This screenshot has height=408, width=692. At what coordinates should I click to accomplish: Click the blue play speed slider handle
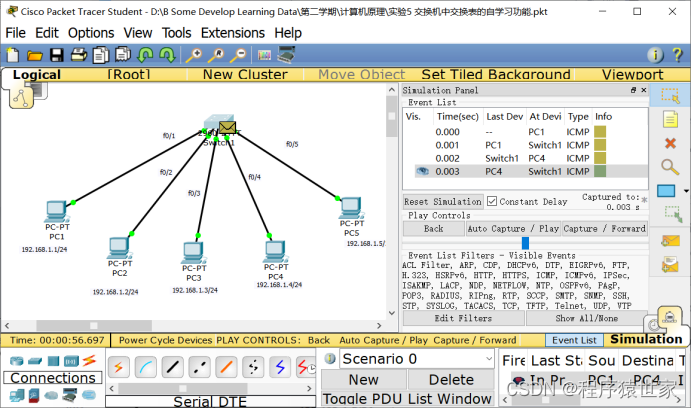525,243
